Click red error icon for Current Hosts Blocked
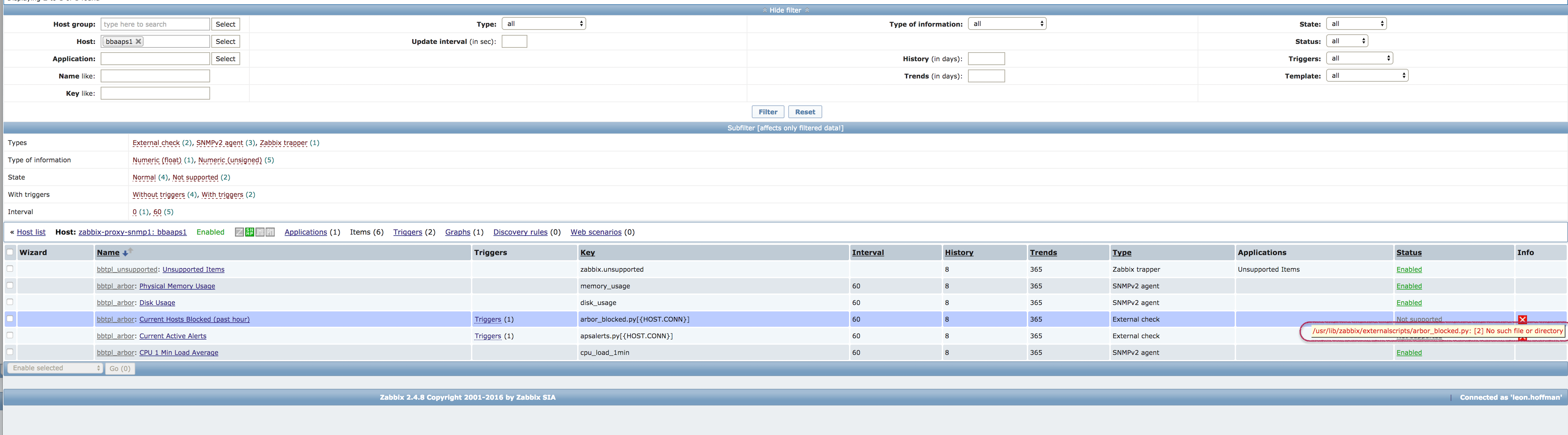 point(1522,319)
